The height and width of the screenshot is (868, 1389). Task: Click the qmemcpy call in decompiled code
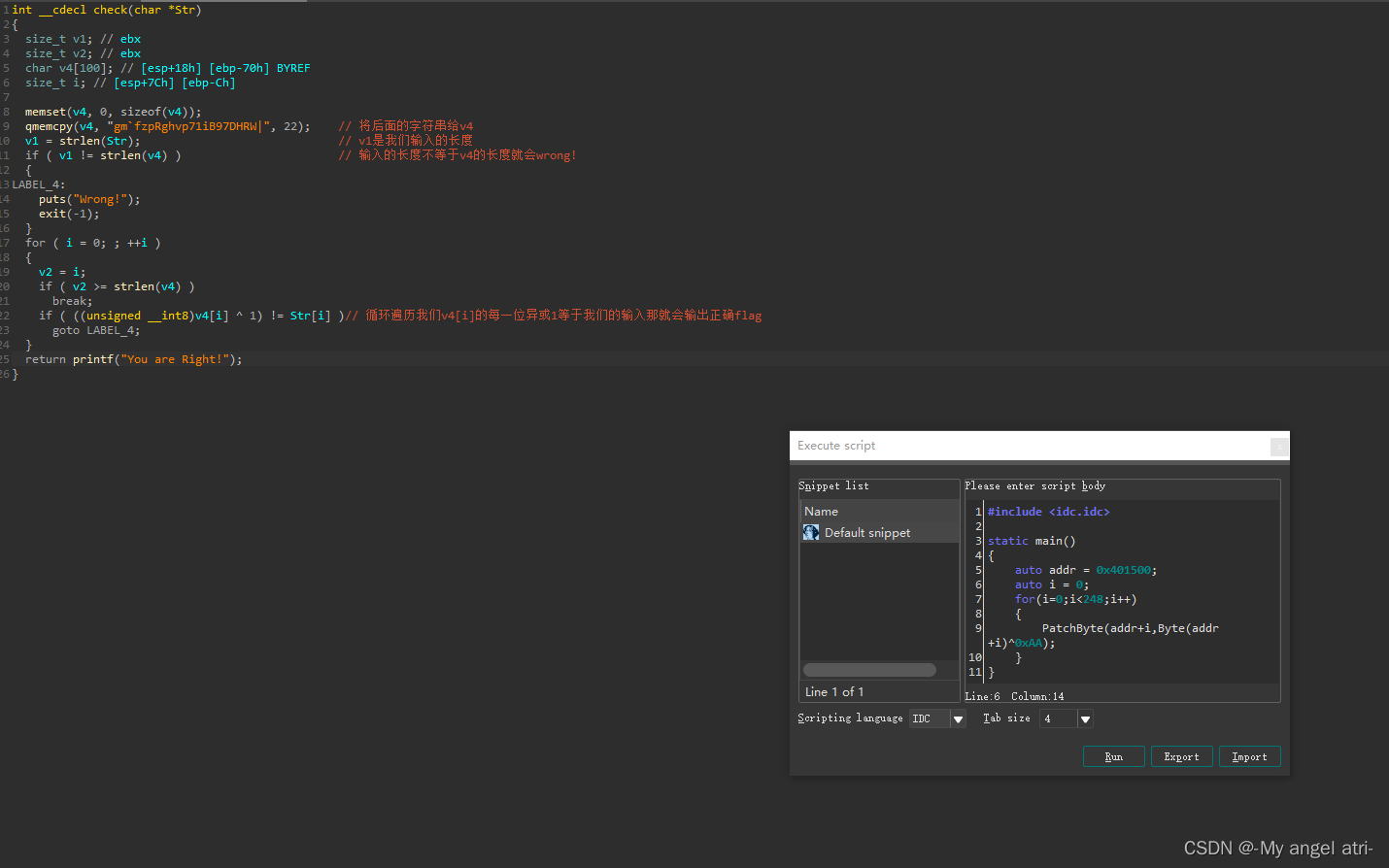[167, 126]
